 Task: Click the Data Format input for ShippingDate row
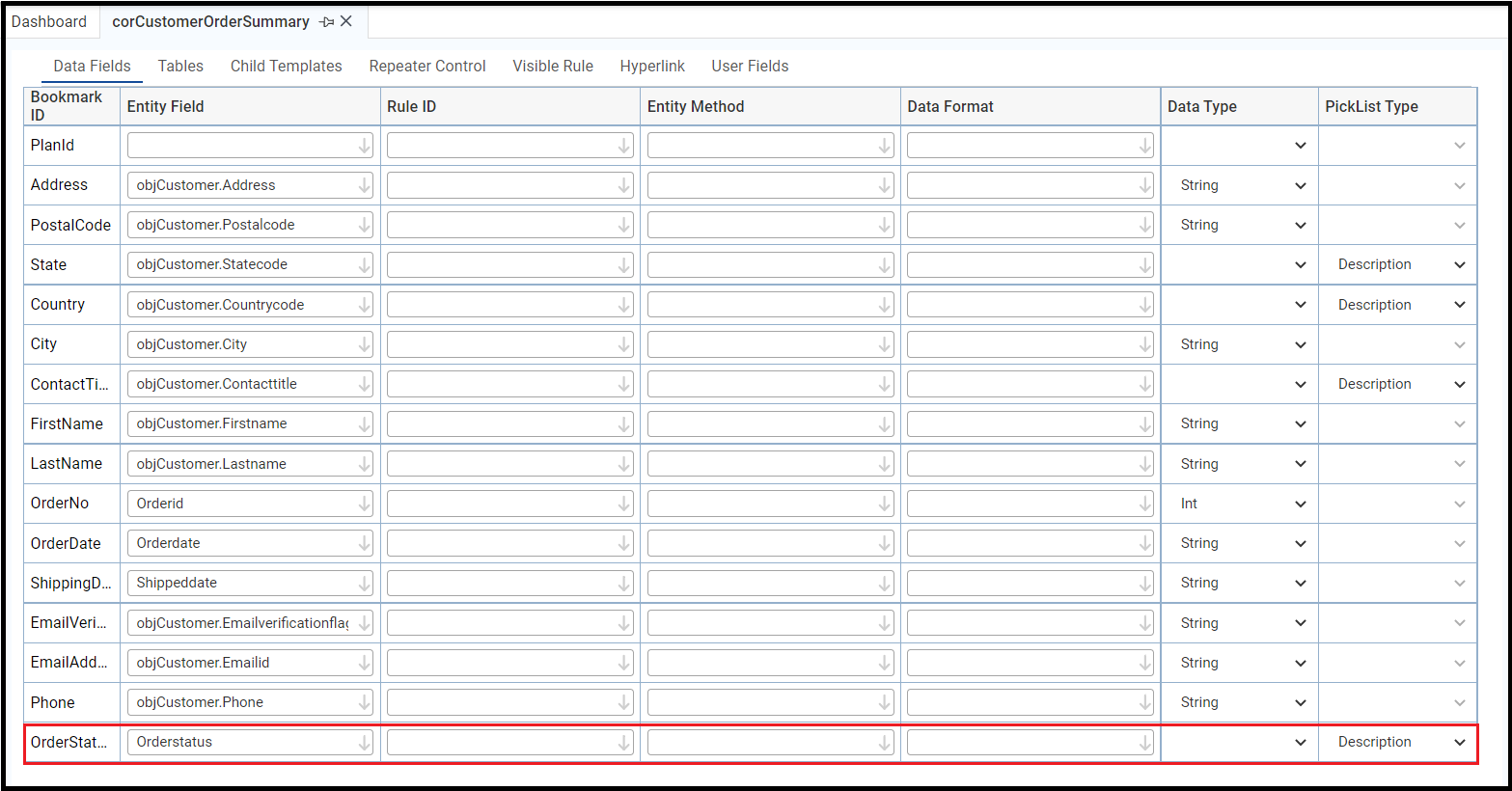coord(1031,583)
